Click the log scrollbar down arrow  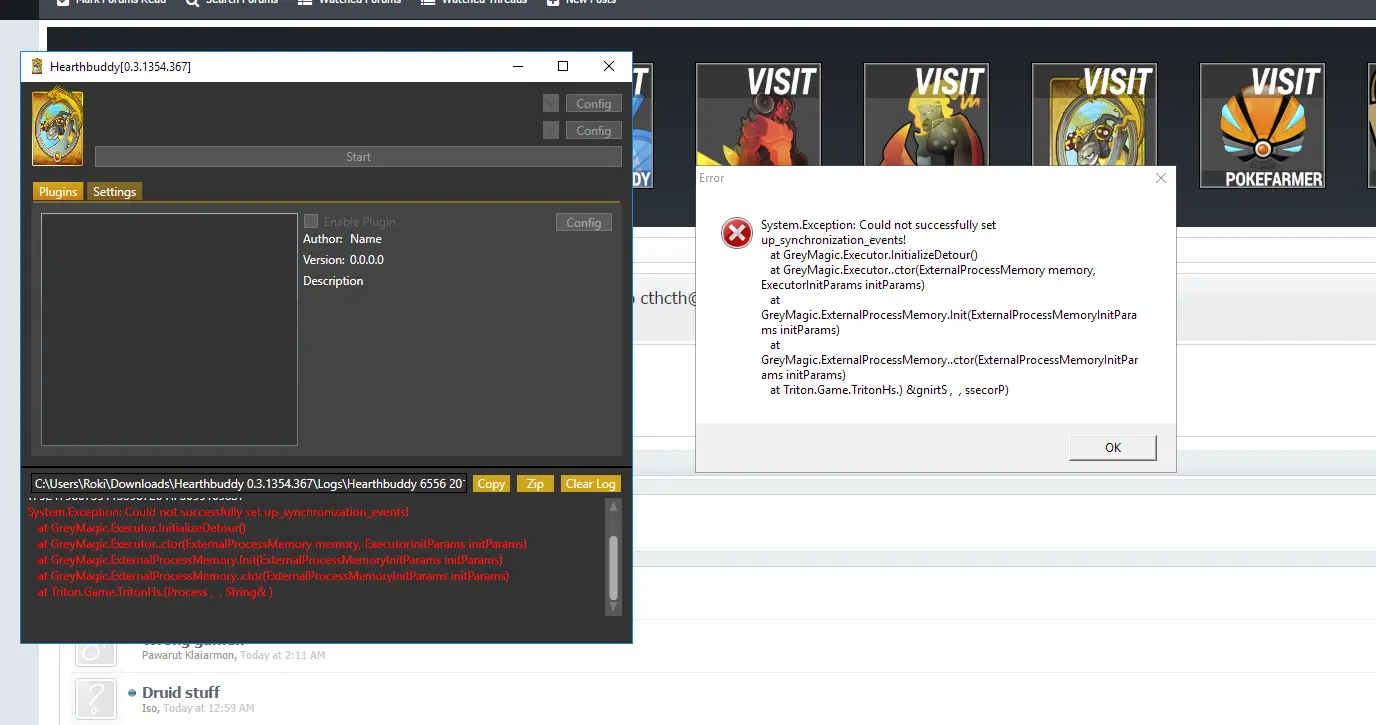coord(613,608)
